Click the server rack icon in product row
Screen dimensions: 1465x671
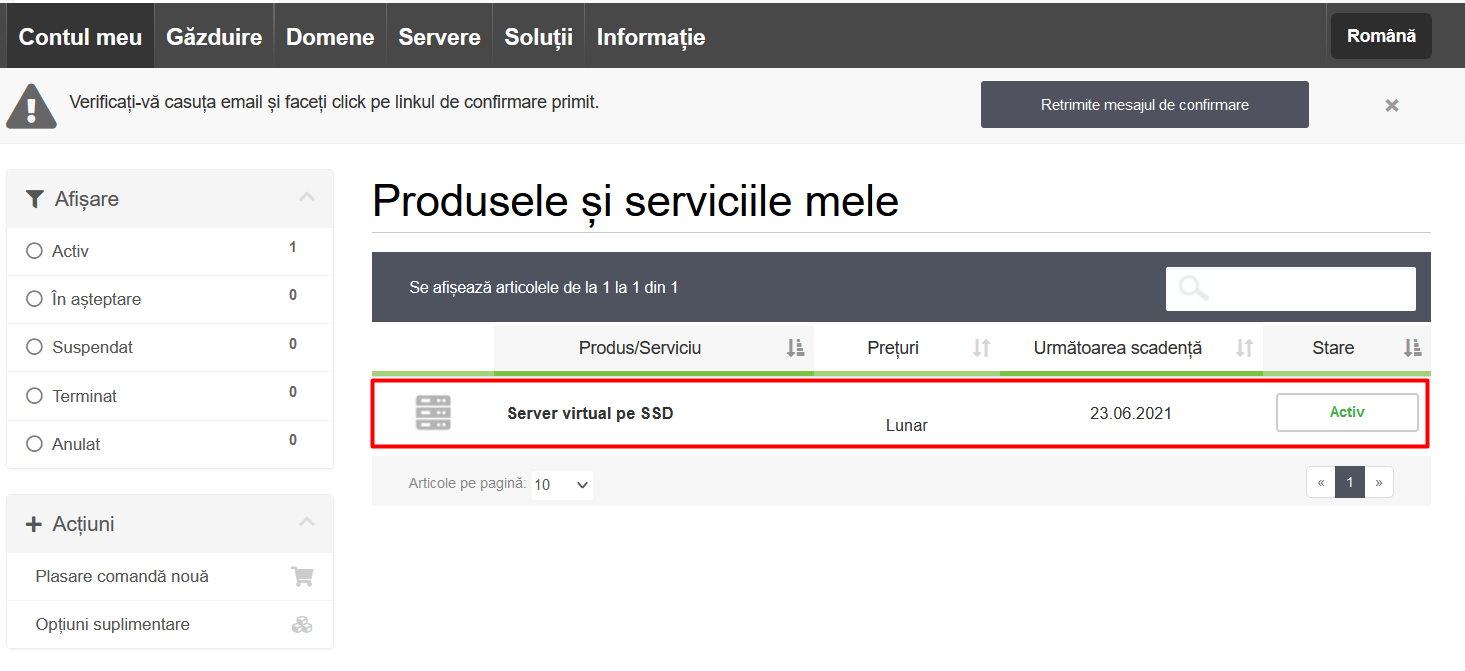point(433,413)
